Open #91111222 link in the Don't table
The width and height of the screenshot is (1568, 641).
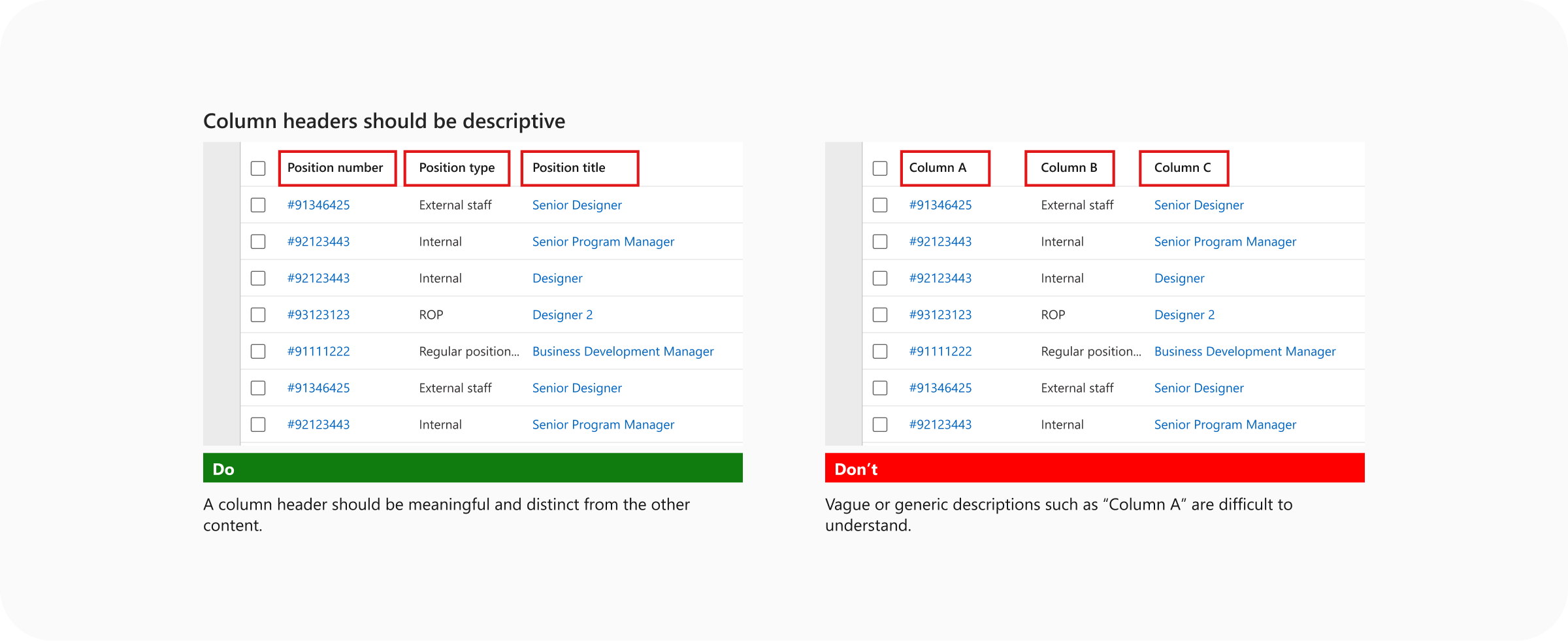pyautogui.click(x=941, y=352)
